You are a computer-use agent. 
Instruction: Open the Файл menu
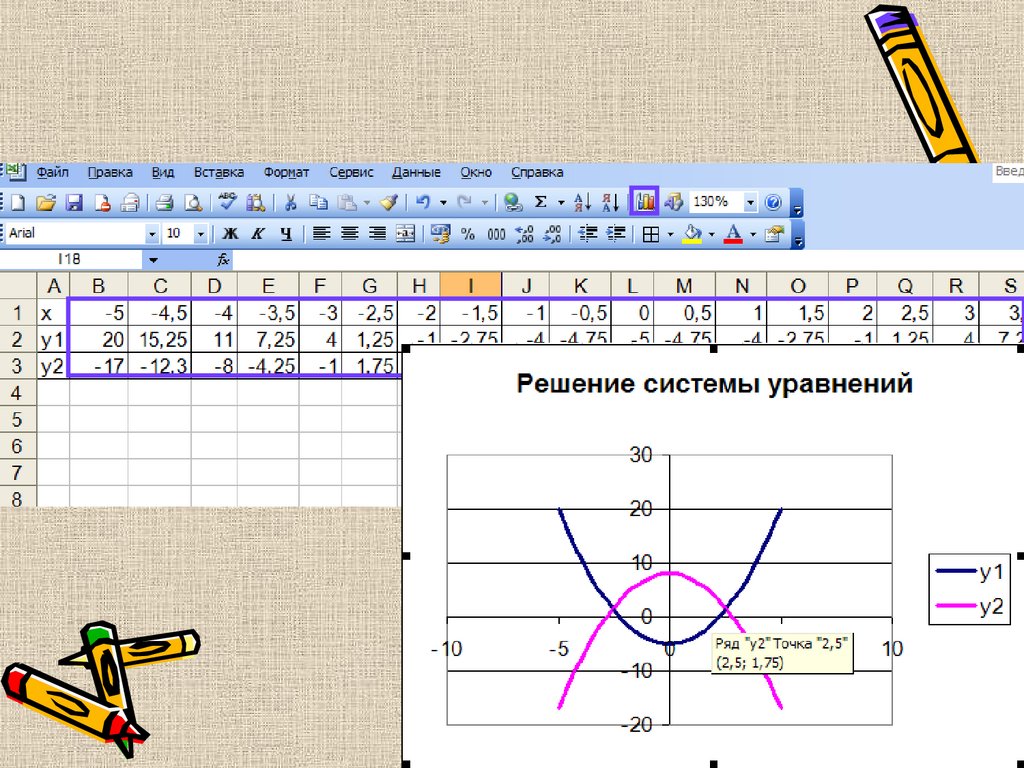click(52, 172)
